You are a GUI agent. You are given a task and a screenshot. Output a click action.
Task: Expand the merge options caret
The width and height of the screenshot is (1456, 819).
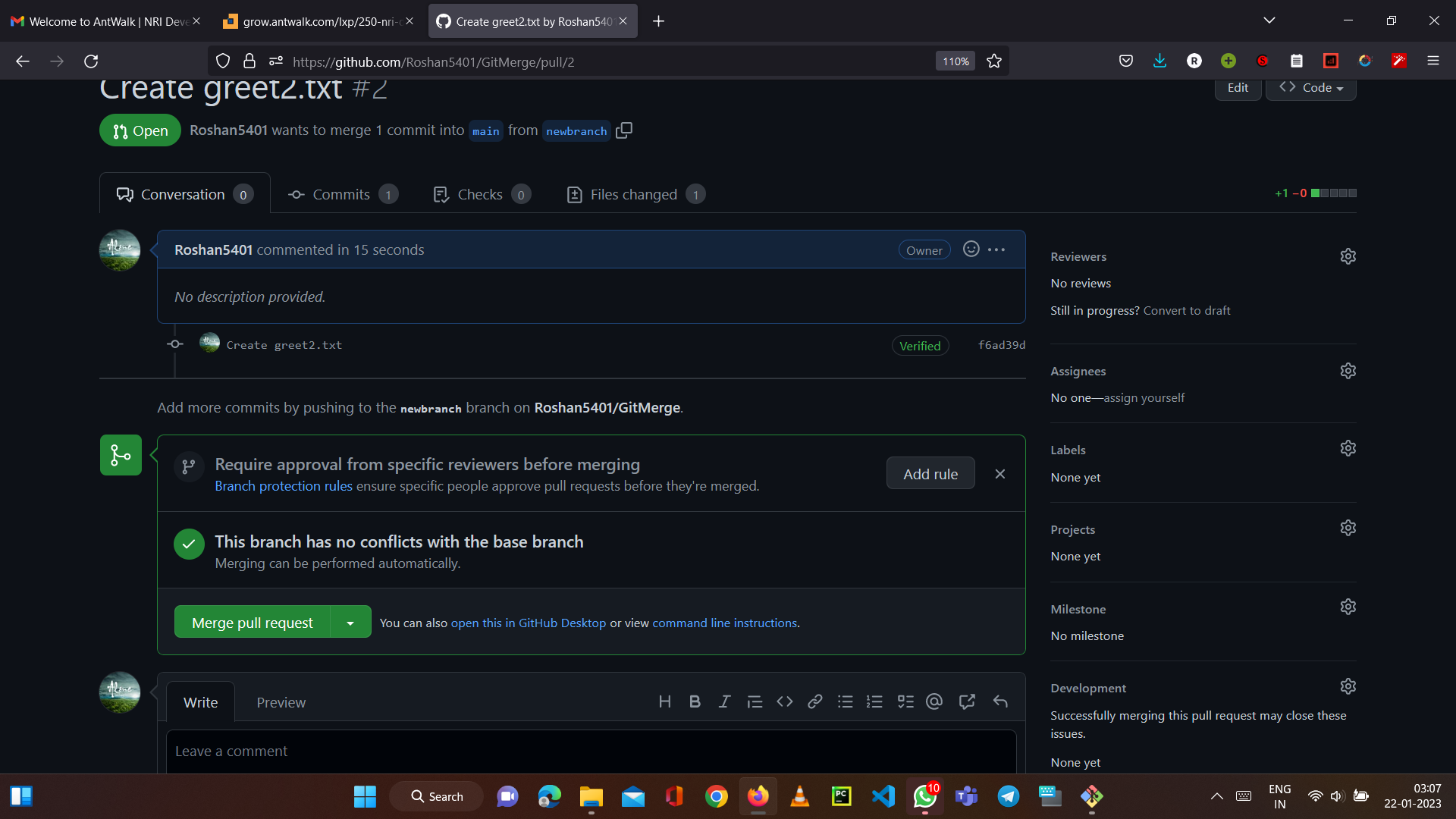tap(350, 622)
